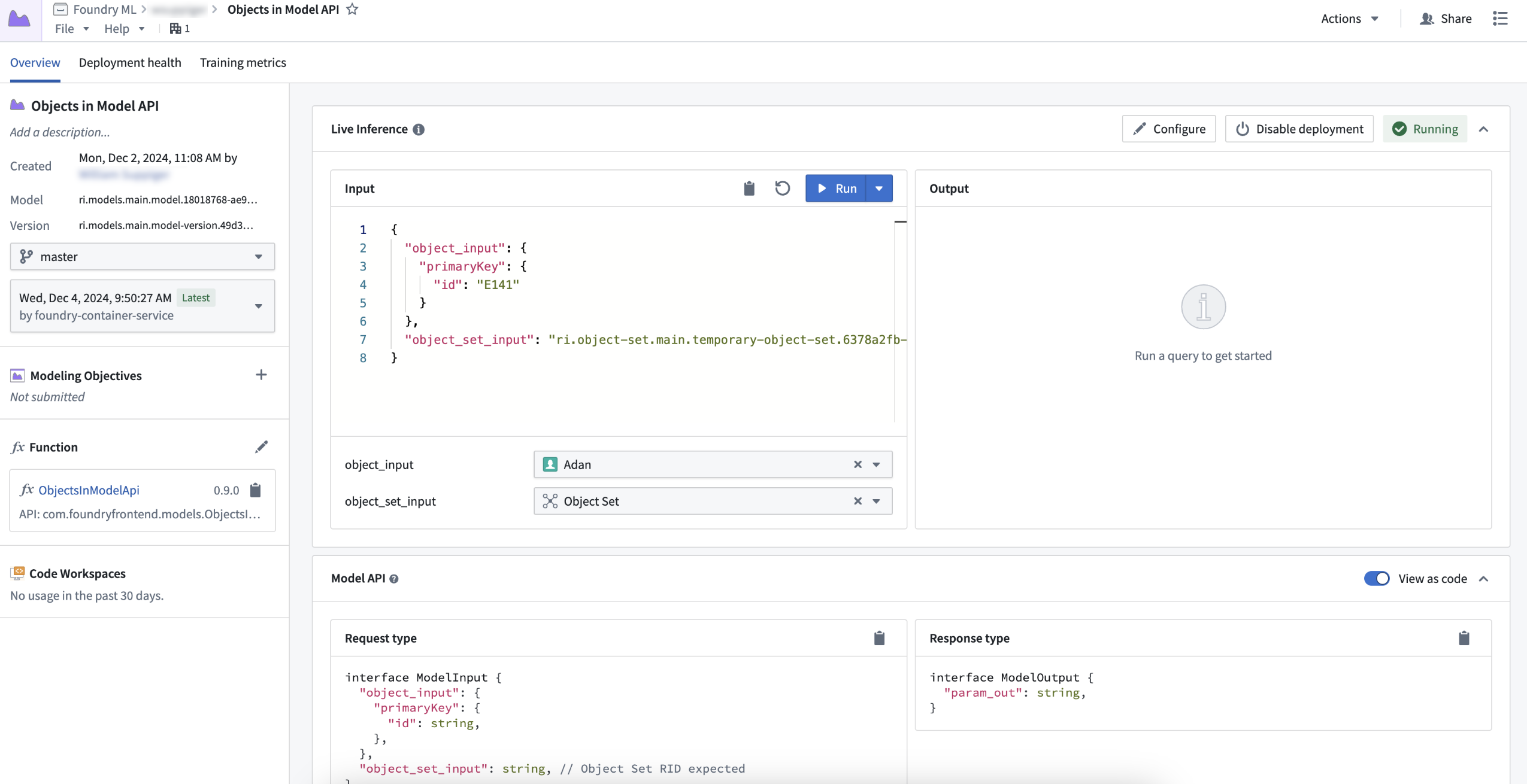Open the ObjectsInModelApi function link
Viewport: 1527px width, 784px height.
(89, 490)
